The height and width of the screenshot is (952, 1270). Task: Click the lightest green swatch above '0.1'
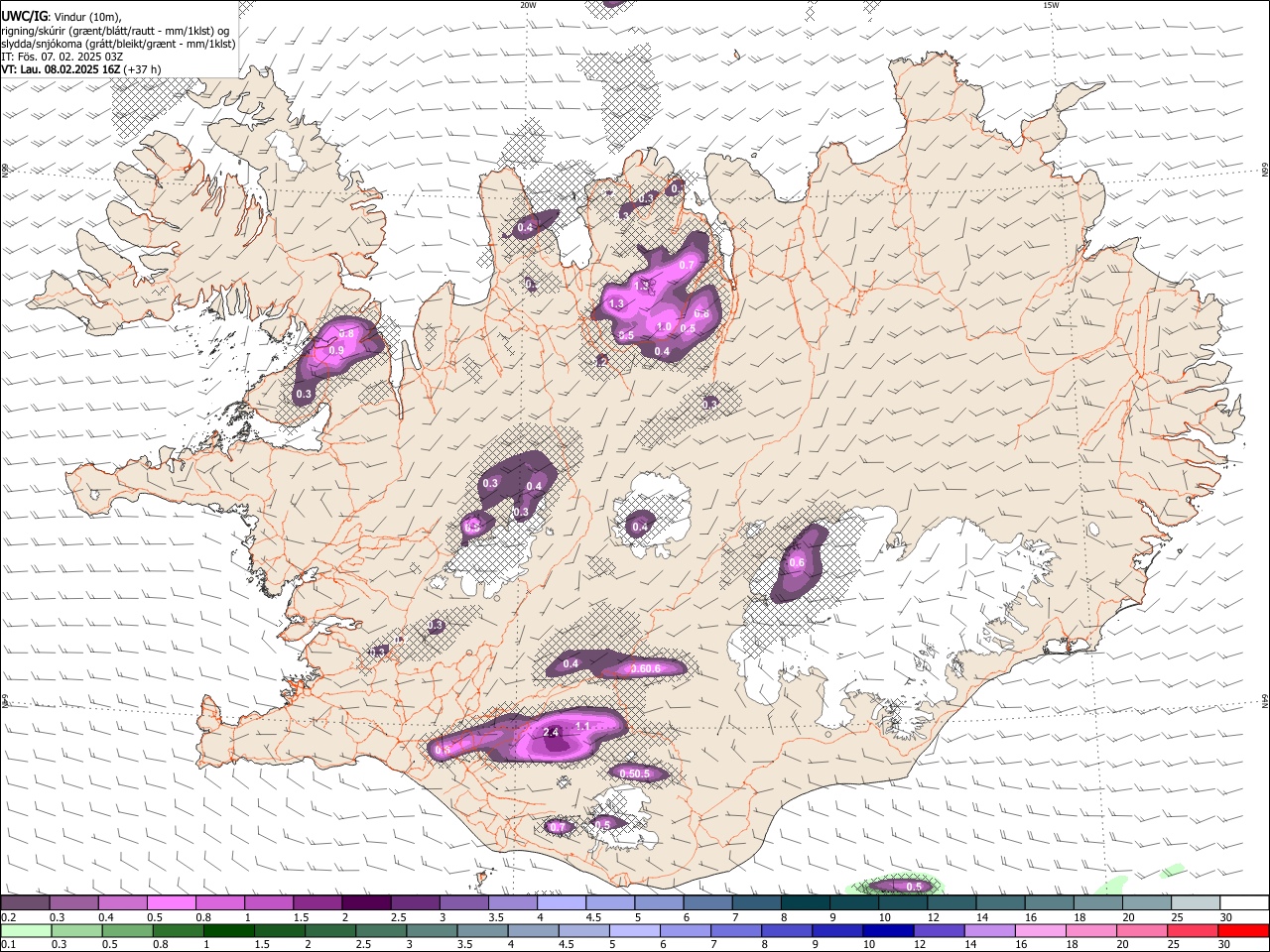tap(26, 931)
